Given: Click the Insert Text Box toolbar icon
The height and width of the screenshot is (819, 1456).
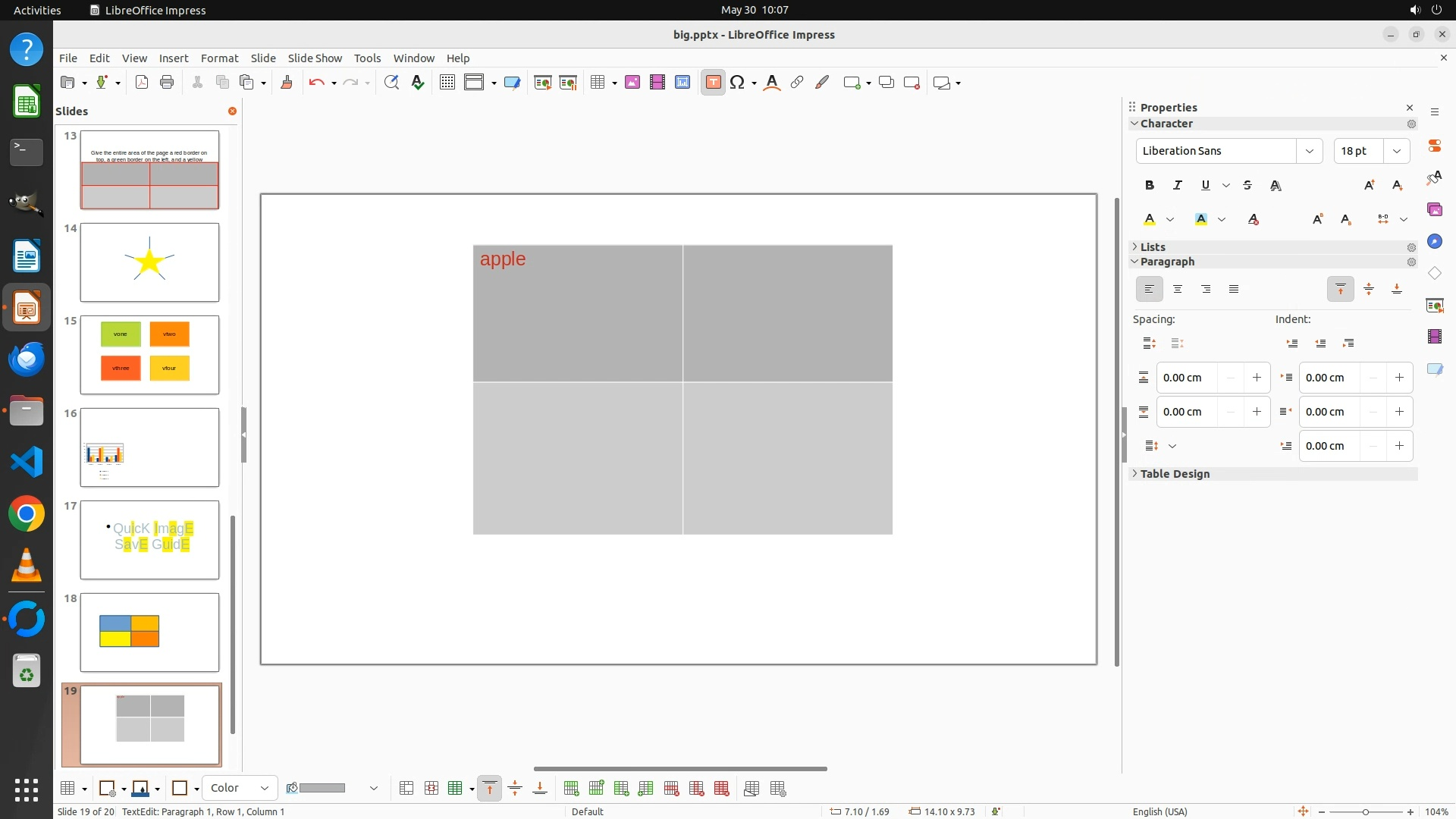Looking at the screenshot, I should point(713,83).
